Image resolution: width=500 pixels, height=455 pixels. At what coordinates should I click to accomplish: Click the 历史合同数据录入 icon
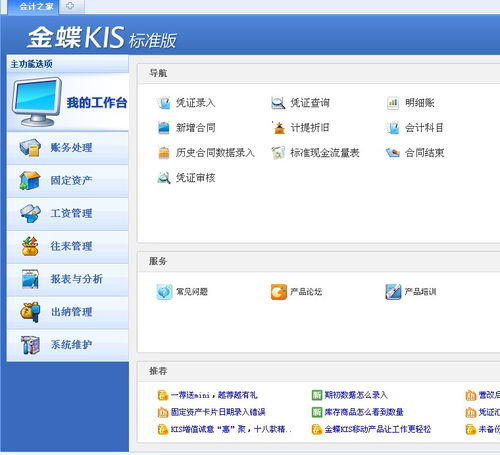point(163,153)
